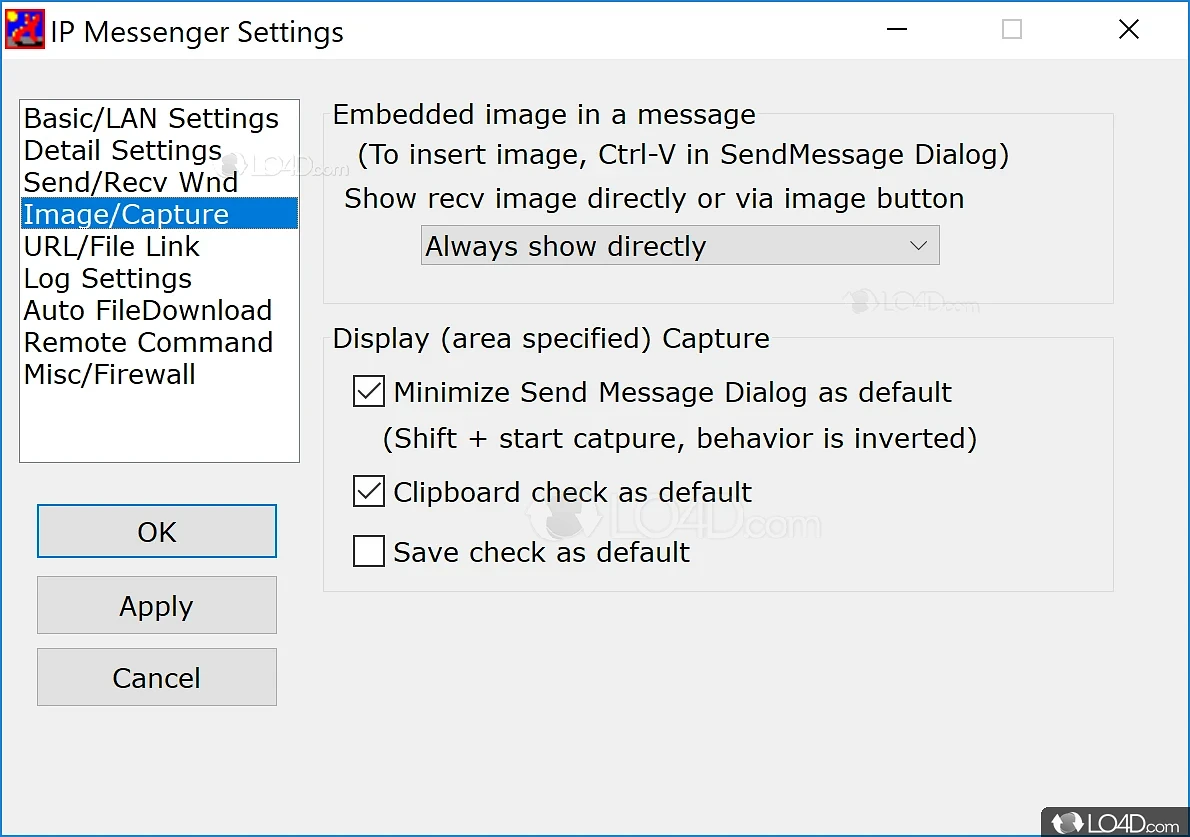This screenshot has height=837, width=1190.
Task: Open Misc/Firewall settings
Action: 110,374
